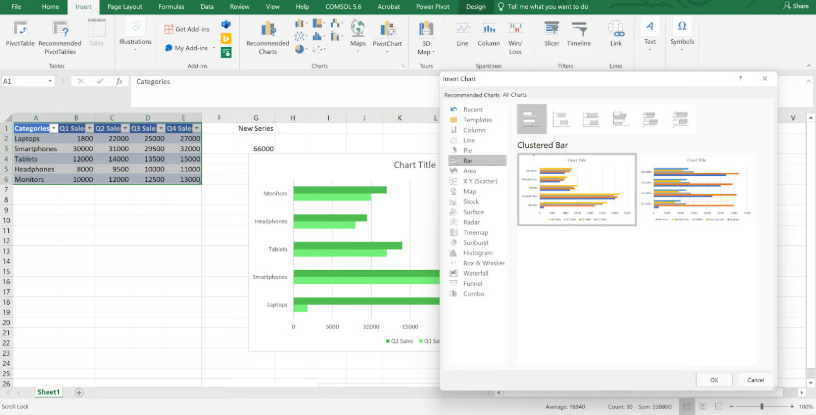Open the Name Box dropdown arrow
The height and width of the screenshot is (415, 816).
point(51,81)
